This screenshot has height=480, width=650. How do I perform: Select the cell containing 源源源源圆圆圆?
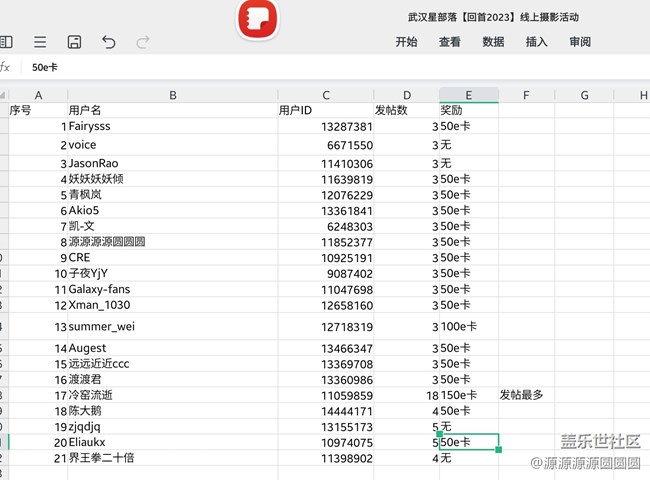[x=173, y=242]
